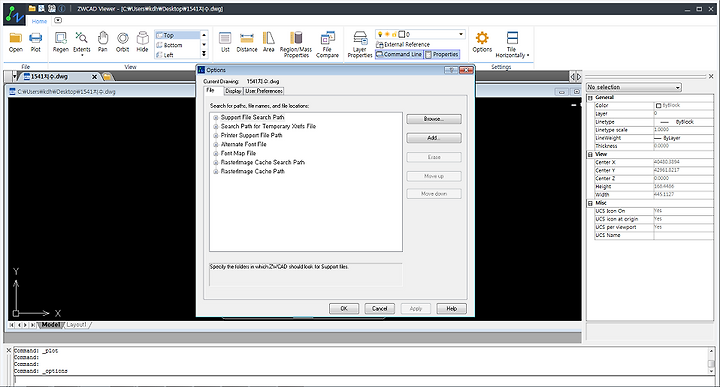Collapse the General properties section

point(590,98)
